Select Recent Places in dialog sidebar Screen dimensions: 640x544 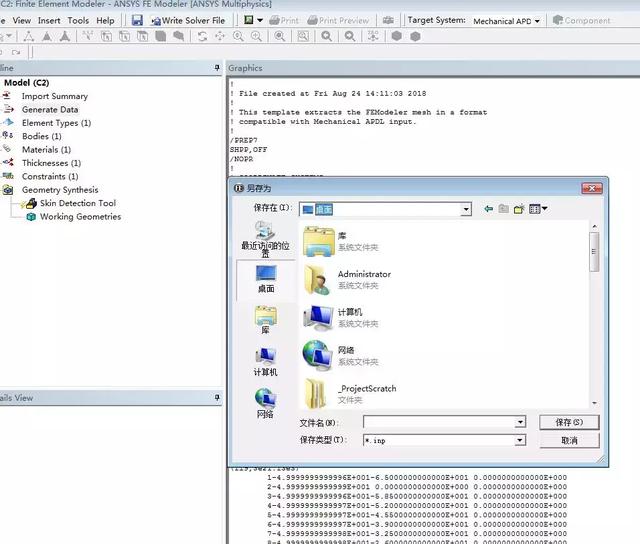point(265,238)
